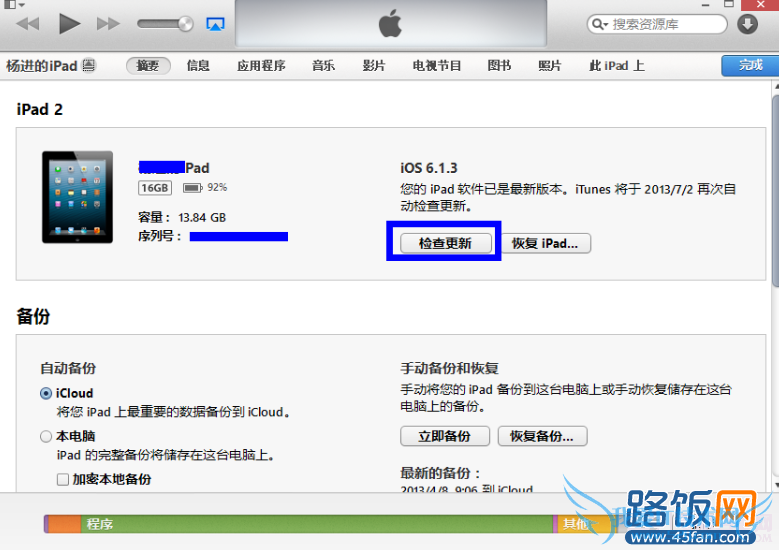Open the AirPlay icon
This screenshot has height=550, width=779.
tap(215, 24)
